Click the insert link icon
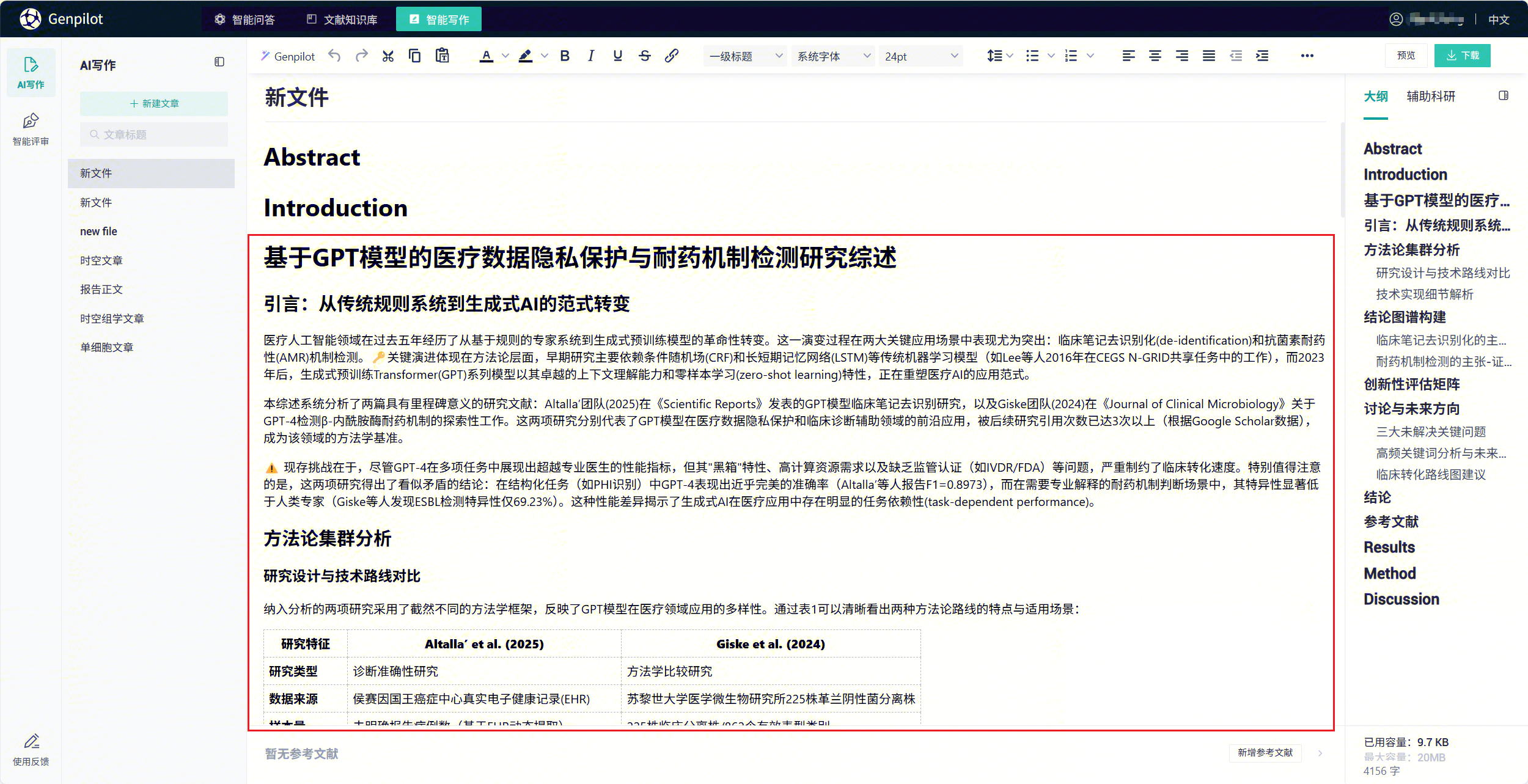The height and width of the screenshot is (784, 1528). [x=671, y=56]
